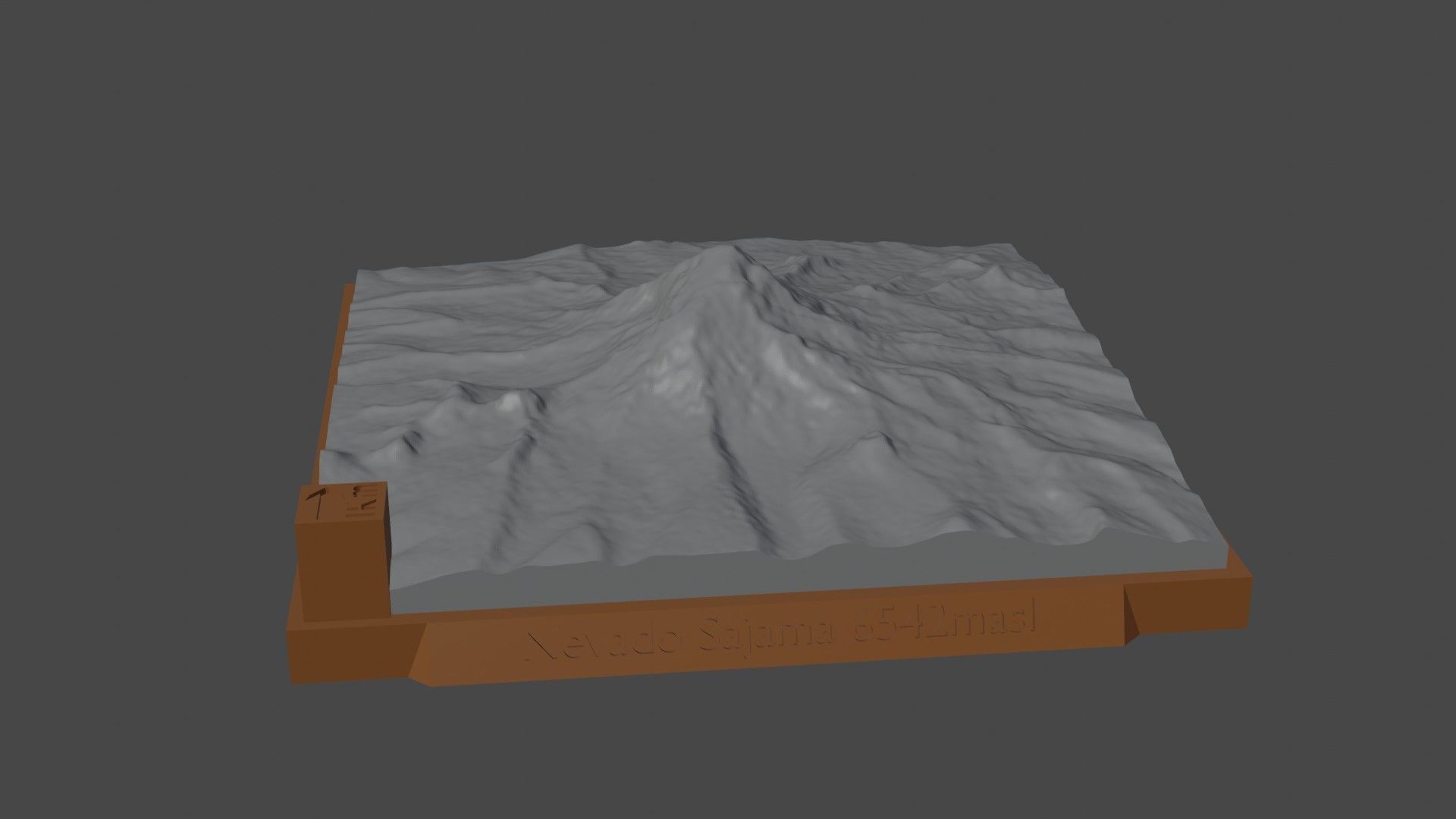Click the north arrow engraving on the corner post

316,503
